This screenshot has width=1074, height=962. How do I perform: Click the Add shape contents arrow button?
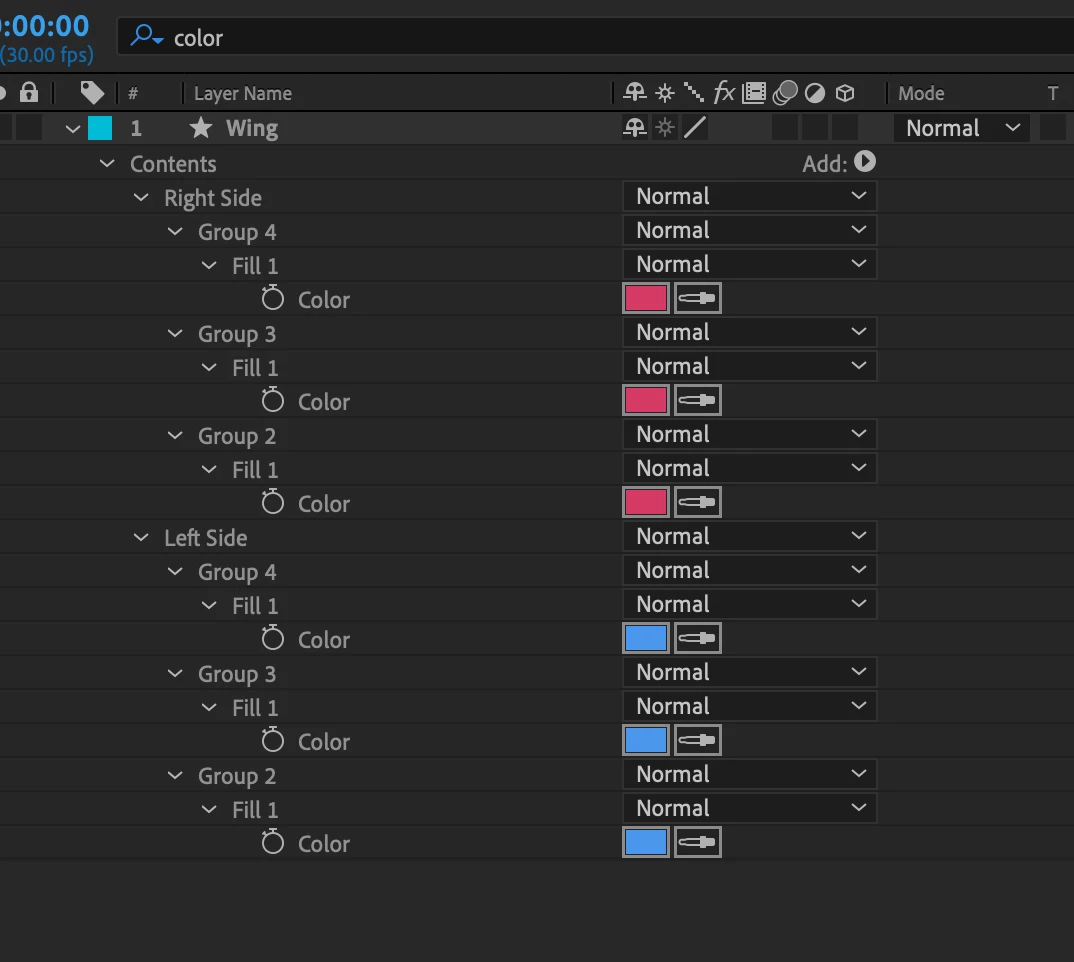(x=864, y=162)
